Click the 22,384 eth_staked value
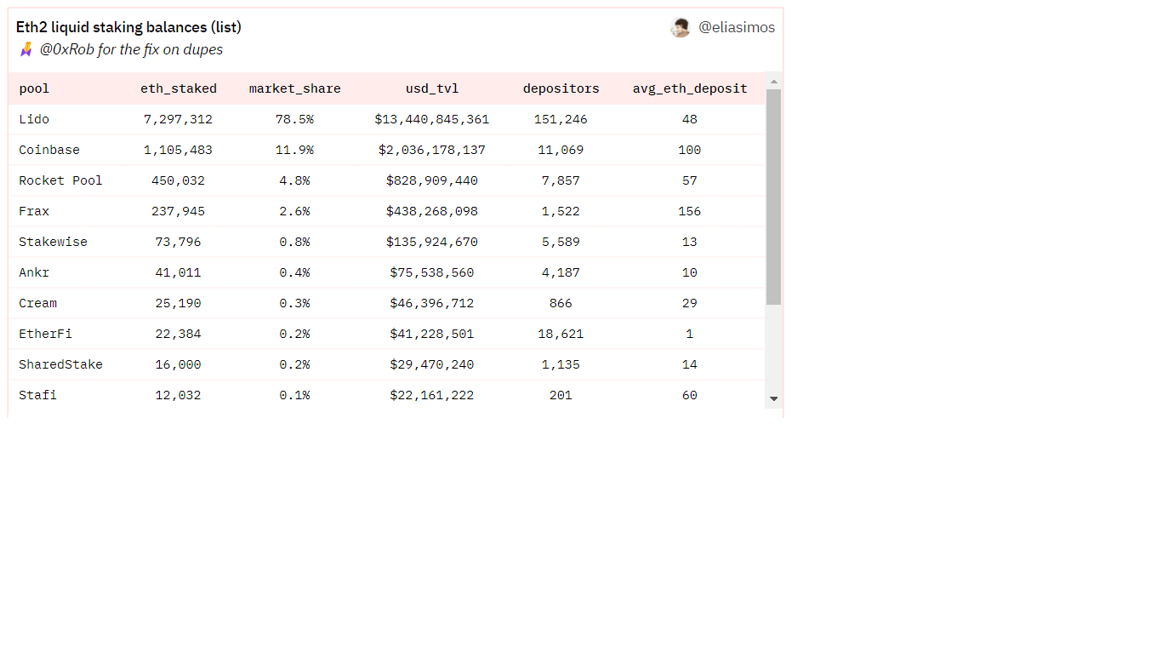The width and height of the screenshot is (1152, 648). (178, 334)
